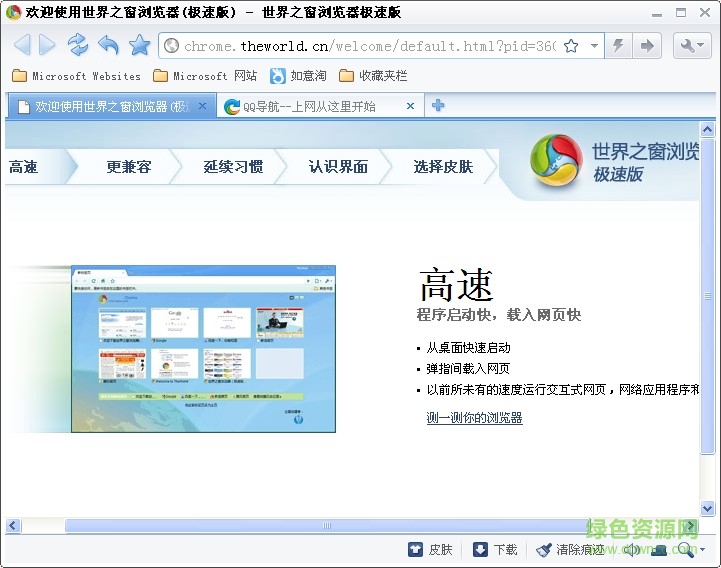Screen dimensions: 721x568
Task: Click the lightning speed mode icon
Action: (619, 46)
